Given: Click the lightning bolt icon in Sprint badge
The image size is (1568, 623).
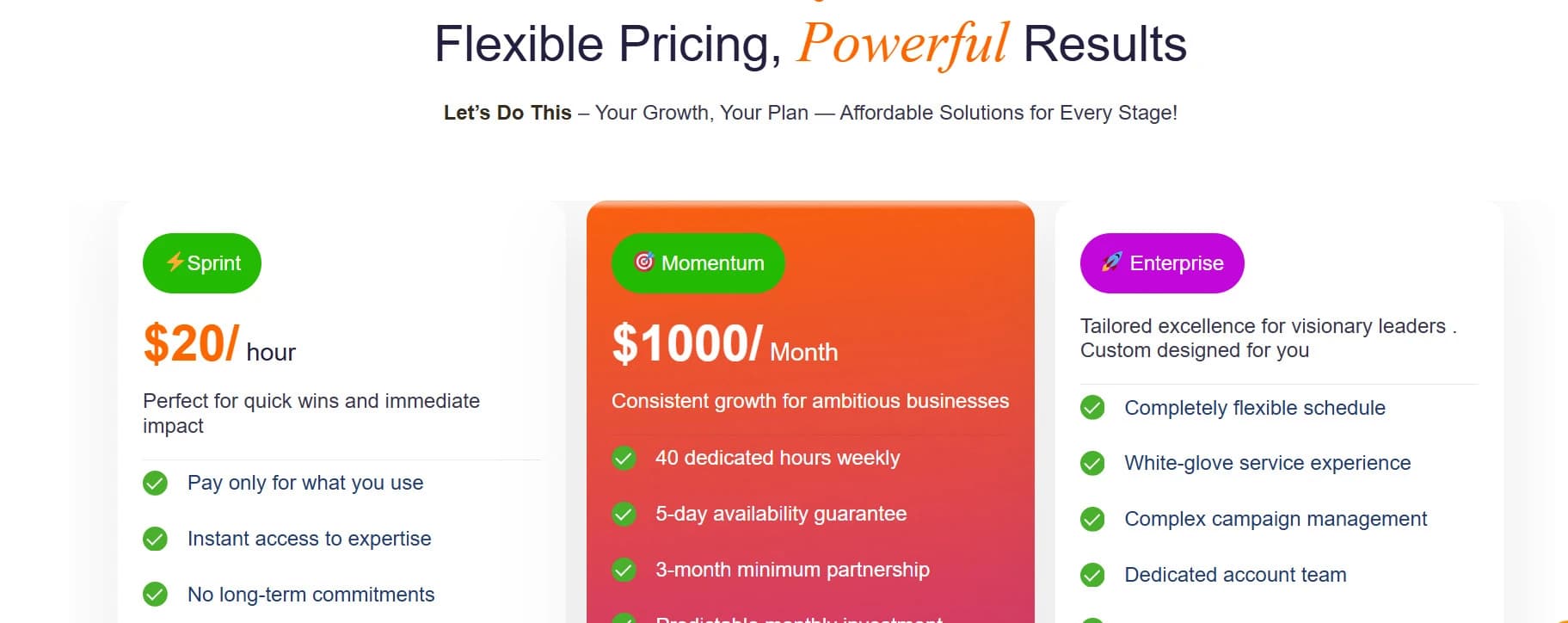Looking at the screenshot, I should pyautogui.click(x=175, y=262).
